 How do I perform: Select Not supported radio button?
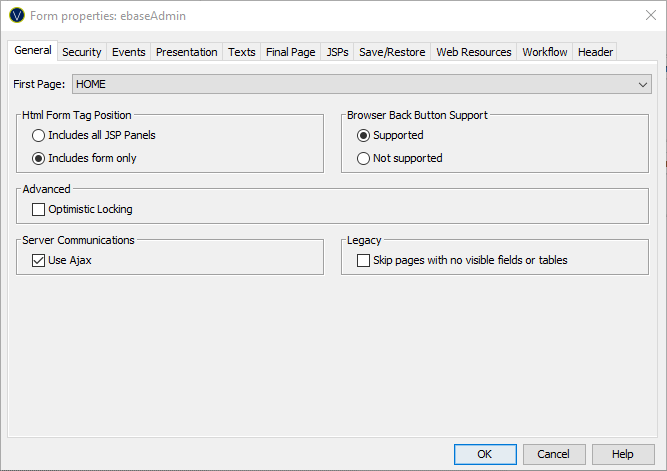(x=364, y=158)
